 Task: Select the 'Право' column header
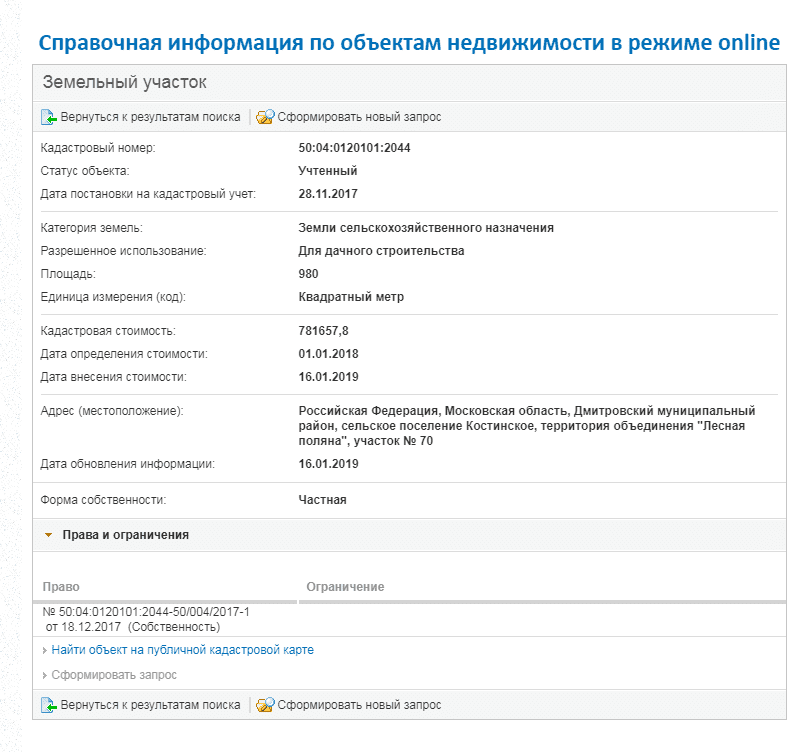[x=61, y=587]
